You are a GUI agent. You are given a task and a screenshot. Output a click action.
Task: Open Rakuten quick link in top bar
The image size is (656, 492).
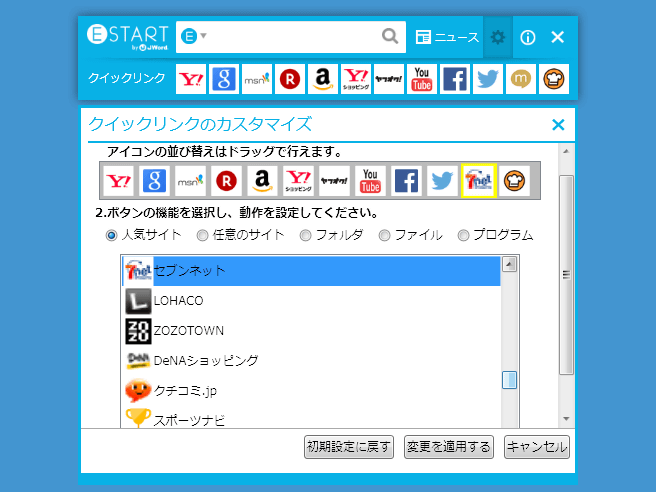coord(290,79)
